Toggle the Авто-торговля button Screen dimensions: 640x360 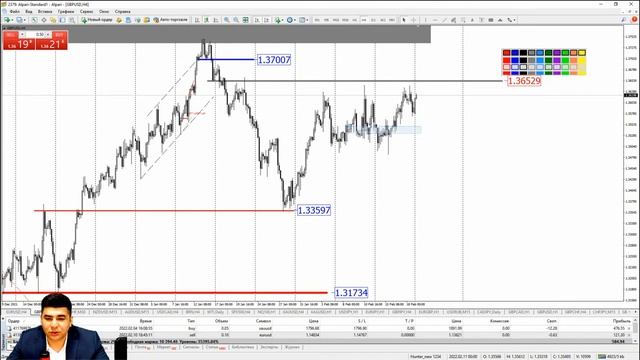[171, 20]
